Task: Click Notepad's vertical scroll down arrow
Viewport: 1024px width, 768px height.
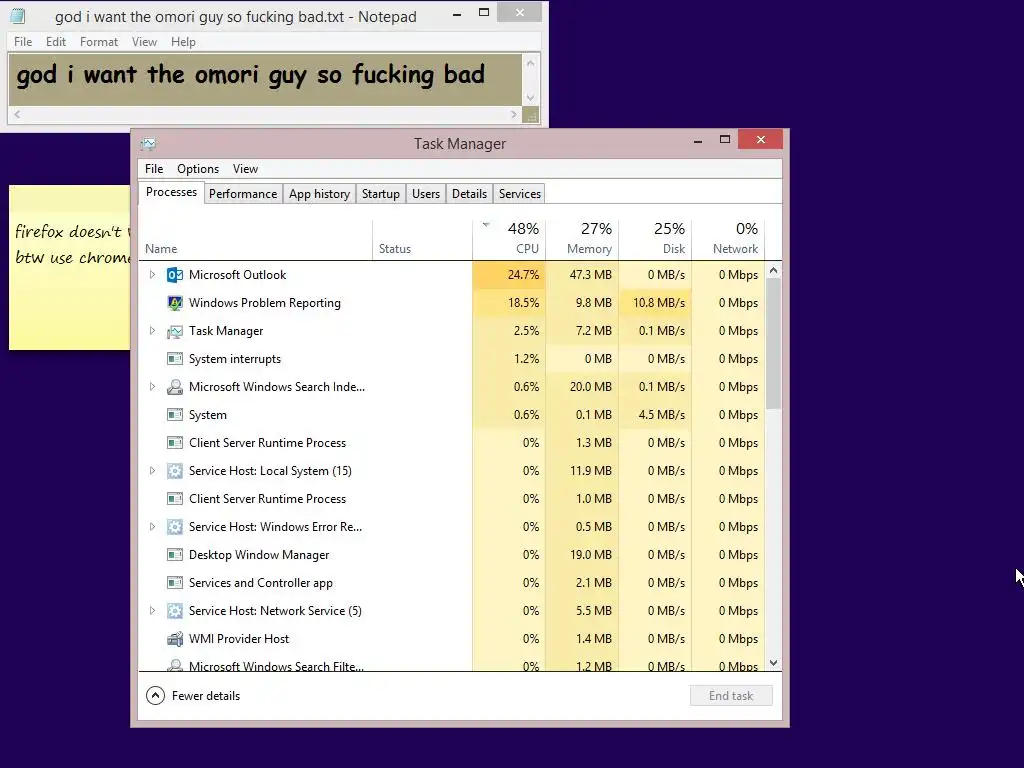Action: [x=530, y=98]
